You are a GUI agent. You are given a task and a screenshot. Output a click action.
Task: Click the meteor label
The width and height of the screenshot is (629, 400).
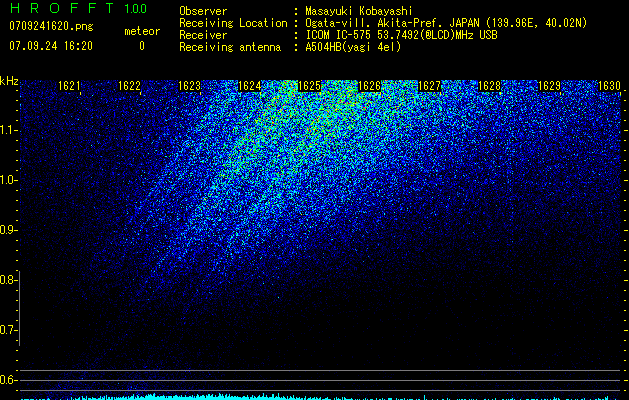142,31
